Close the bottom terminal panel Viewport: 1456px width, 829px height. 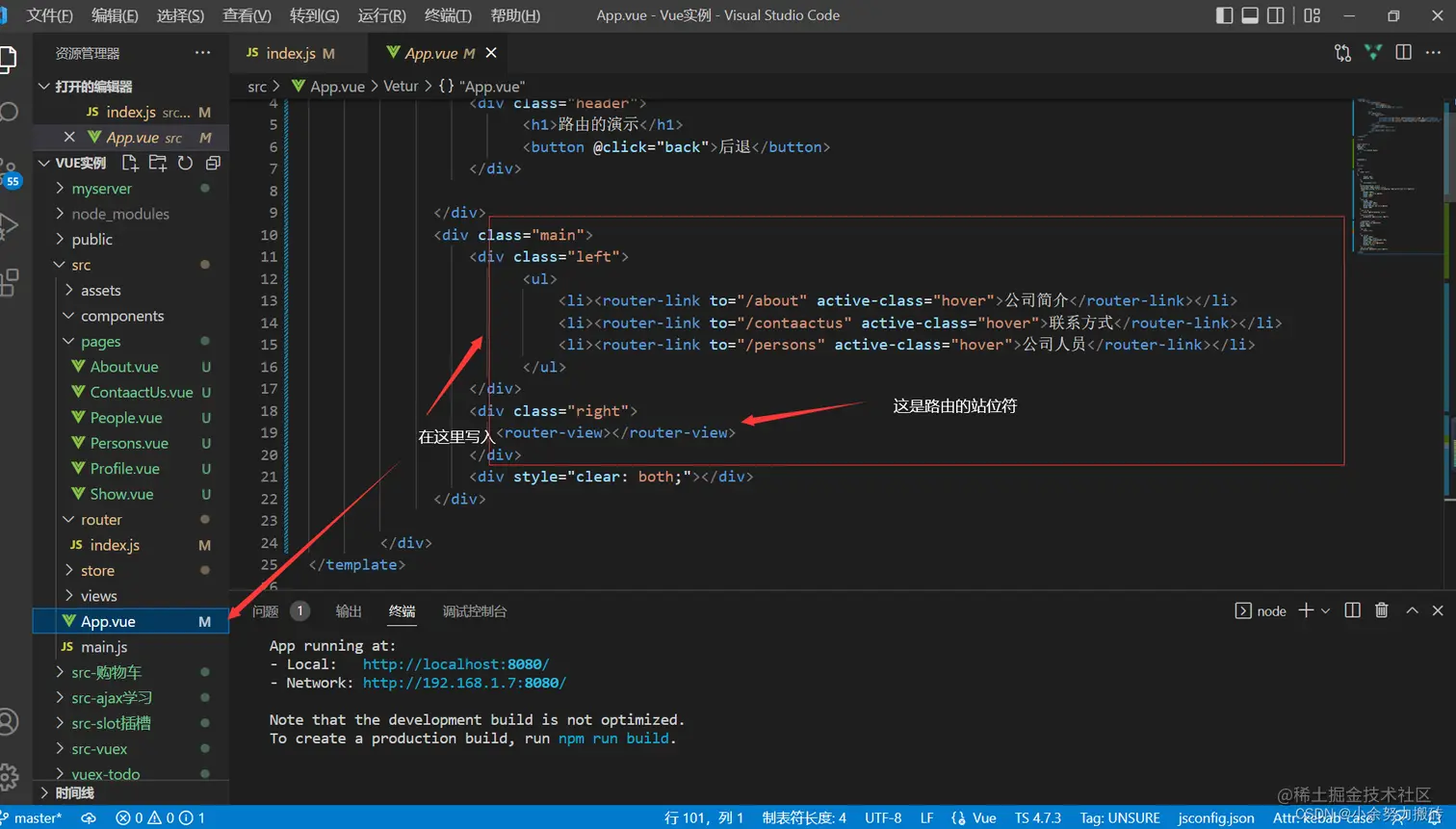pyautogui.click(x=1438, y=610)
